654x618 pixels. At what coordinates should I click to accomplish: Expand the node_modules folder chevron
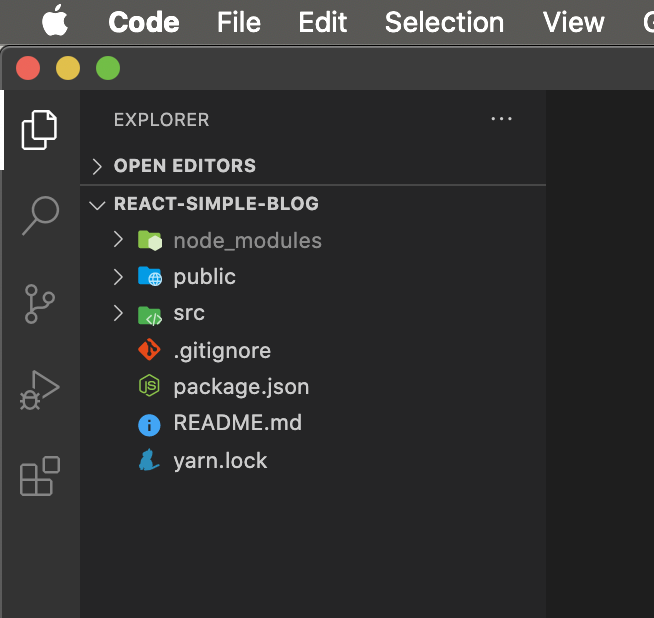(x=118, y=240)
